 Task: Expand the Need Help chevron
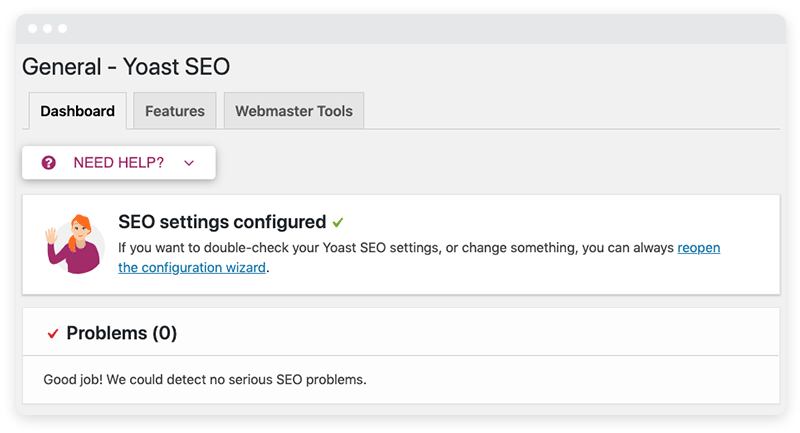click(x=189, y=163)
